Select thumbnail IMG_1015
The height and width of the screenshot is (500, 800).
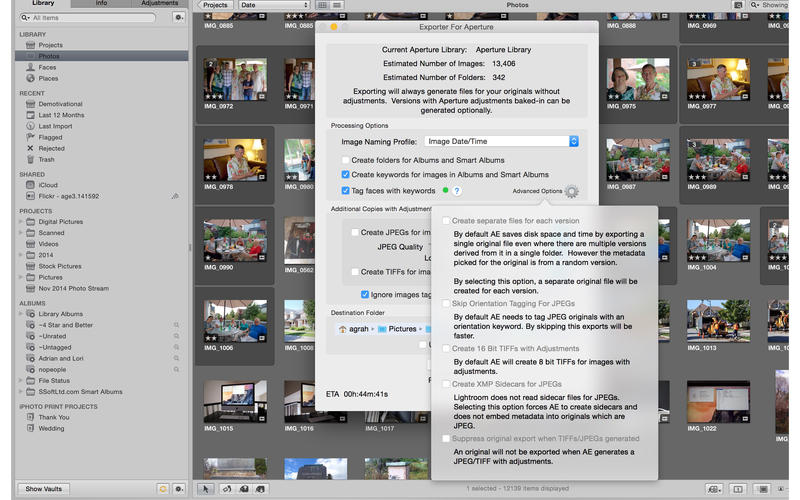(x=235, y=402)
